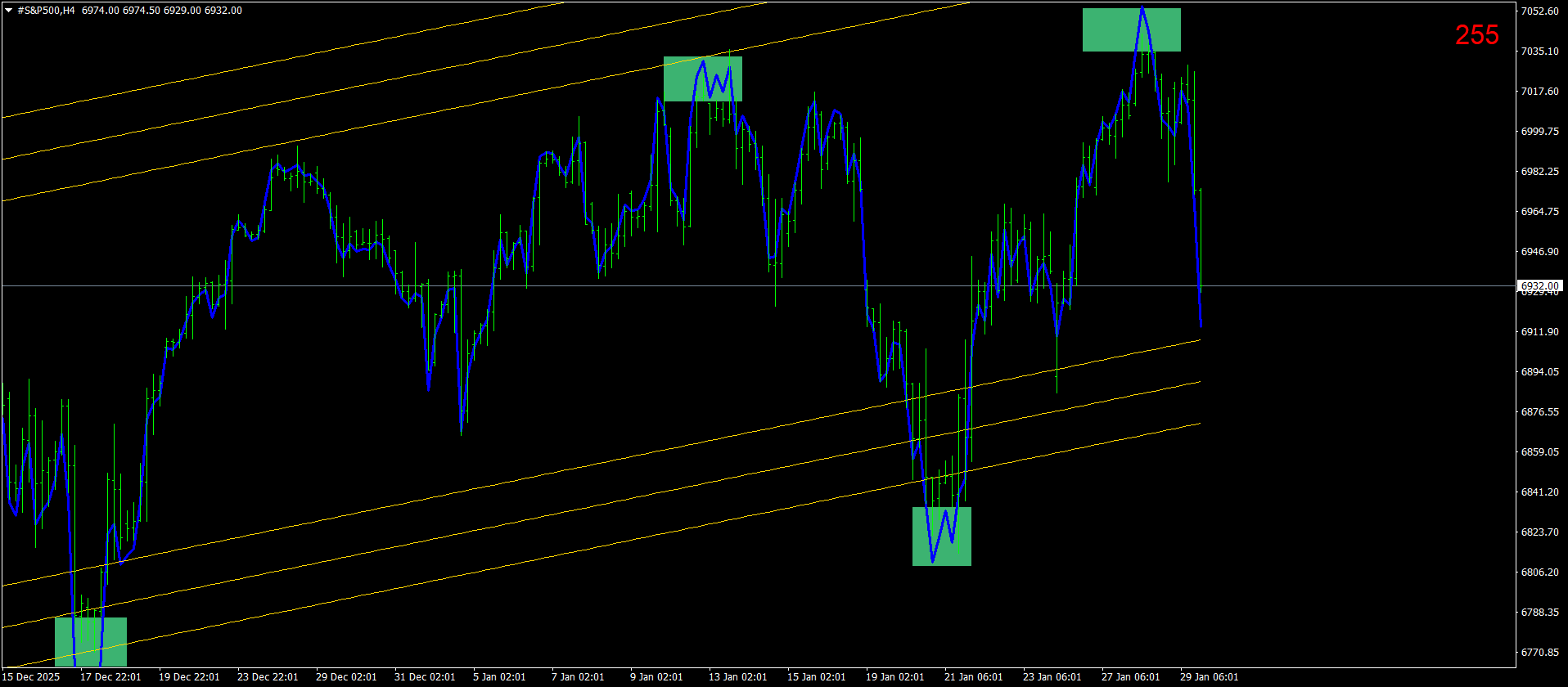Click the 9 Jan 02:01 time label
This screenshot has width=1568, height=687.
[656, 677]
